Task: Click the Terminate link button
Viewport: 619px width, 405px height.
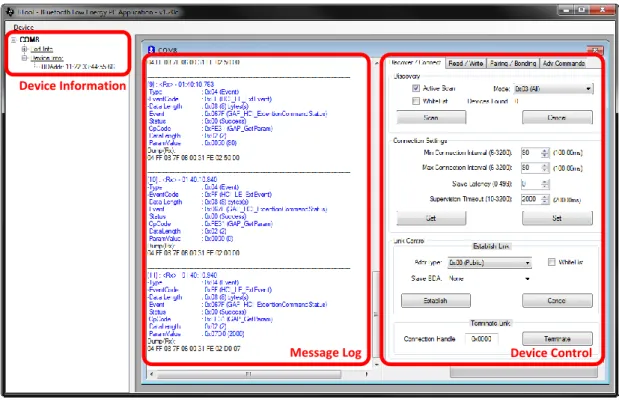Action: [x=557, y=339]
